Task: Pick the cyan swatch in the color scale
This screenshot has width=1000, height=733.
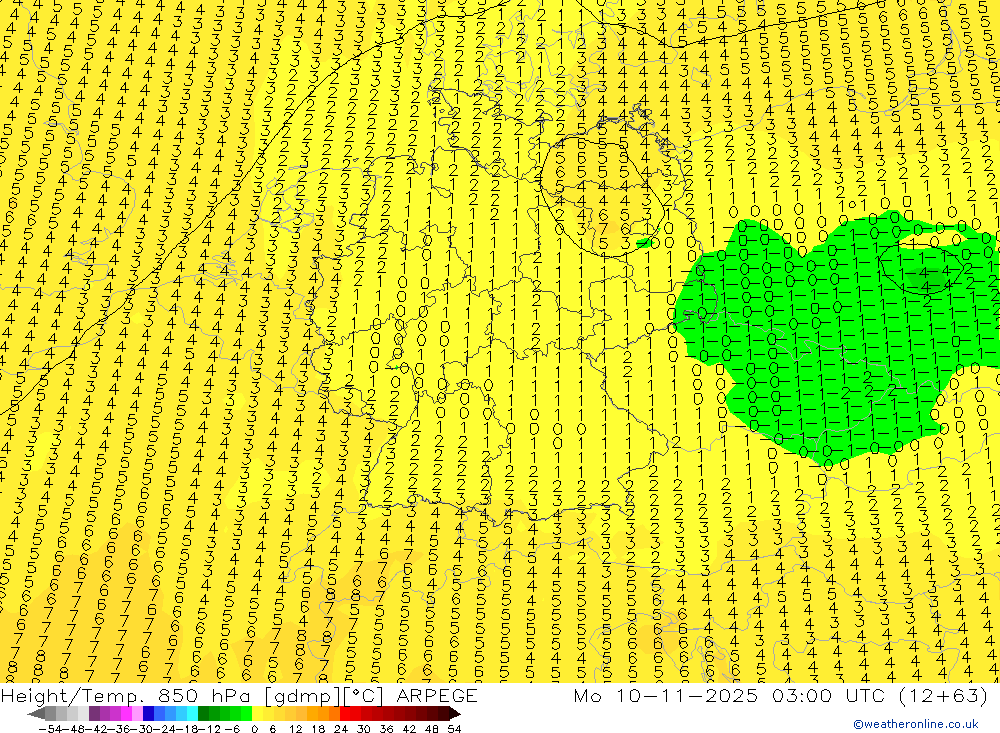Action: [x=192, y=714]
